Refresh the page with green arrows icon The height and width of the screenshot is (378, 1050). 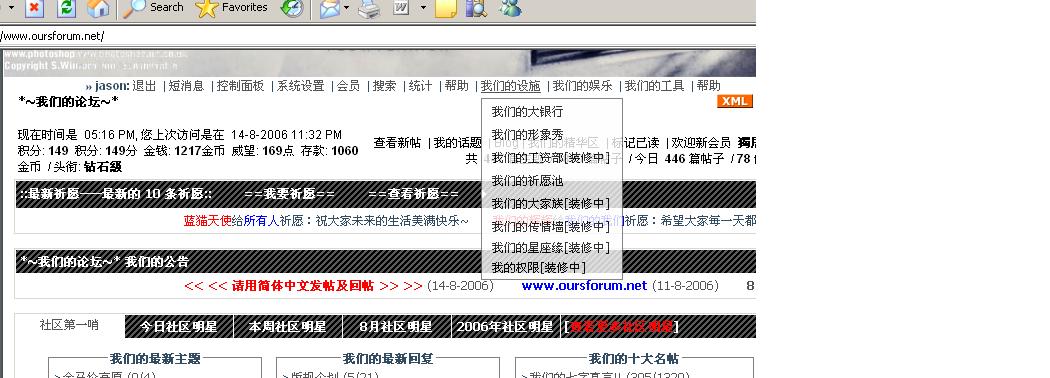[x=66, y=8]
